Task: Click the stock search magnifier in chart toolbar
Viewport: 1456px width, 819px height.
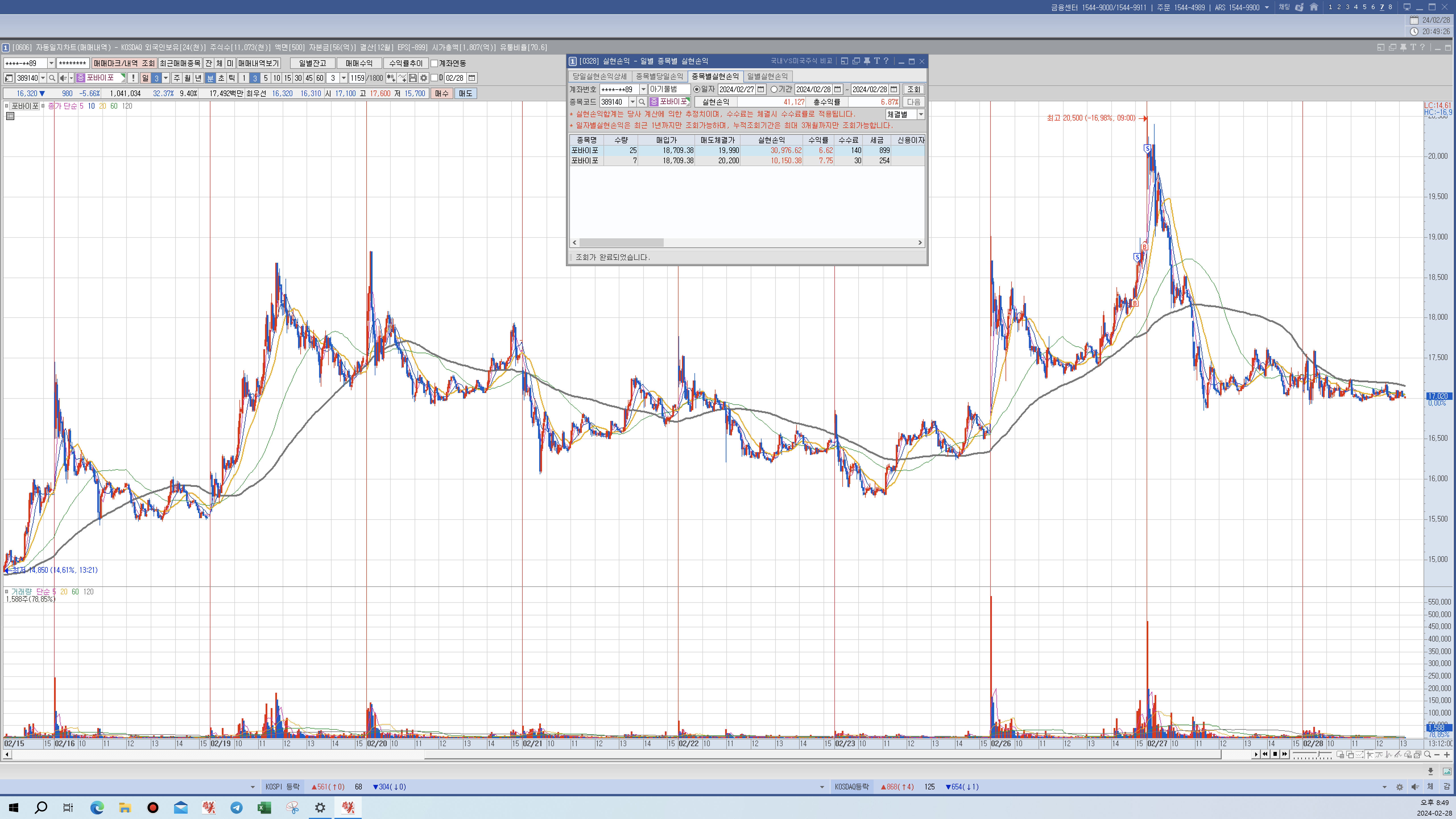Action: (x=52, y=78)
